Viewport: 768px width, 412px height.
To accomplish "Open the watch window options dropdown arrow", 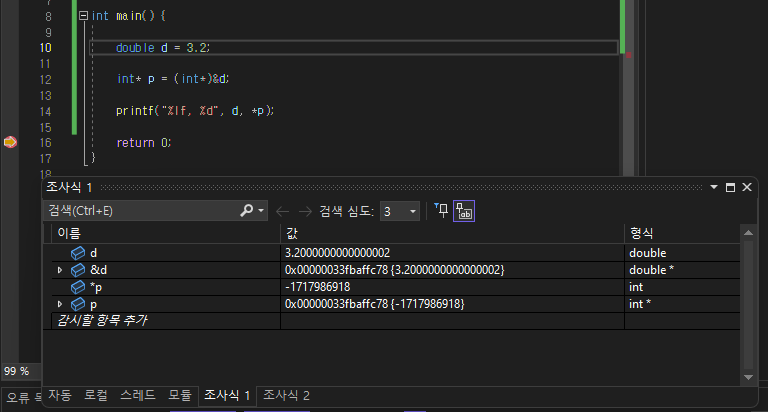I will click(714, 187).
